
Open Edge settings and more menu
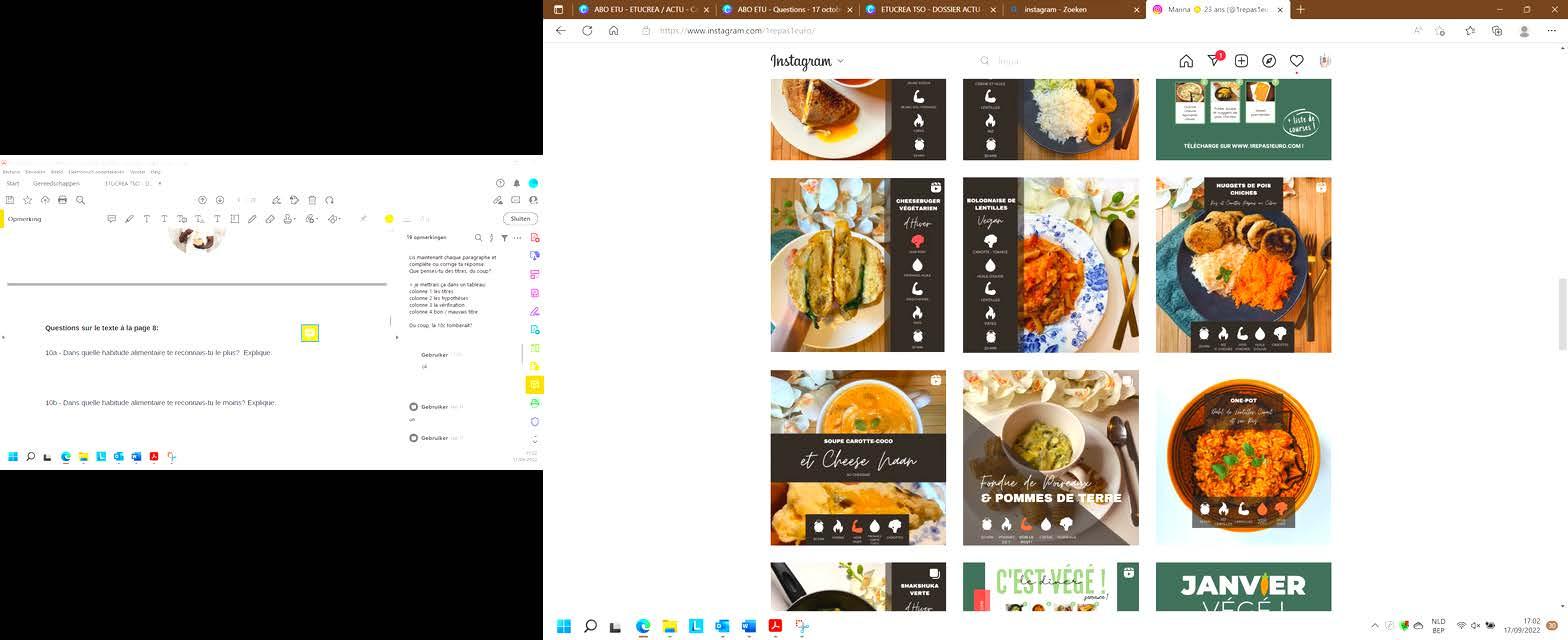[1551, 31]
